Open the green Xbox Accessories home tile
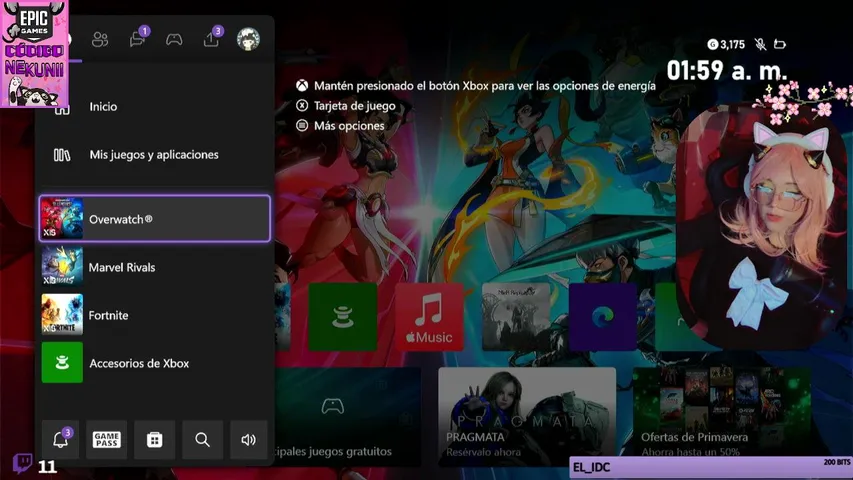This screenshot has width=853, height=480. click(x=343, y=317)
